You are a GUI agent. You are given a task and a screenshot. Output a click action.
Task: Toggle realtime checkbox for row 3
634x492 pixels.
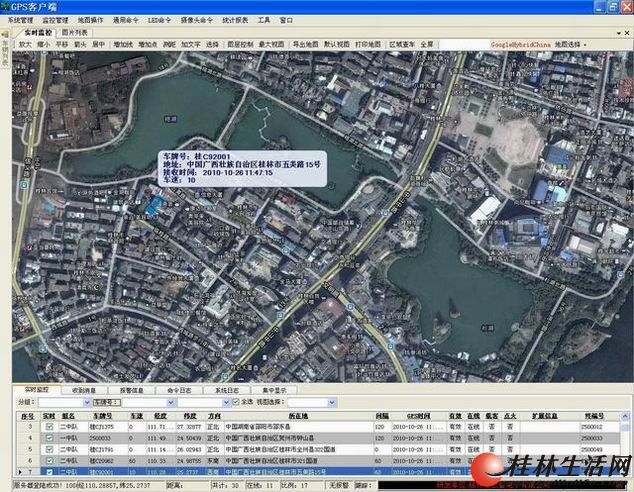coord(49,427)
